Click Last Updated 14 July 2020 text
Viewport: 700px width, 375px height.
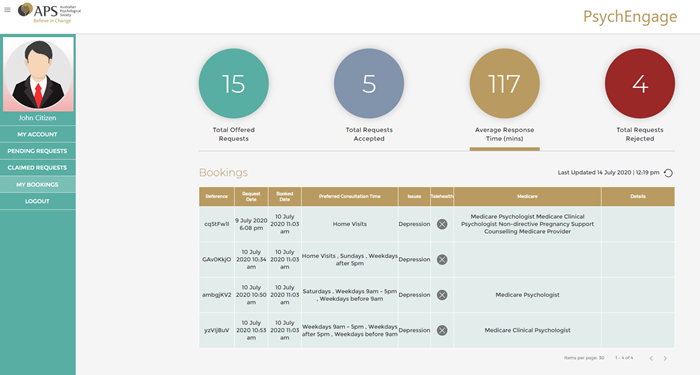[608, 172]
